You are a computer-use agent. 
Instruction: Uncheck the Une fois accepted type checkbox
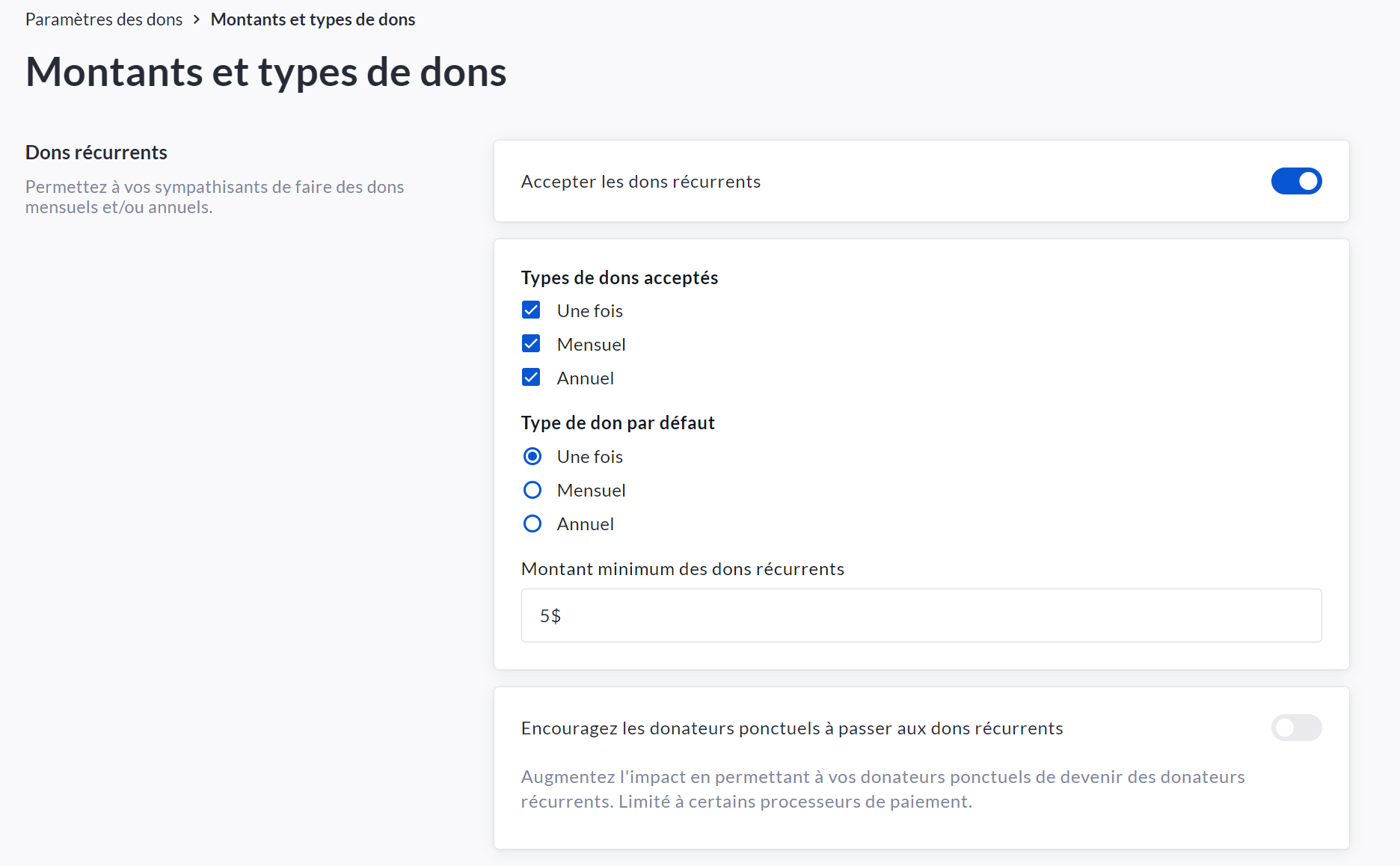[531, 310]
